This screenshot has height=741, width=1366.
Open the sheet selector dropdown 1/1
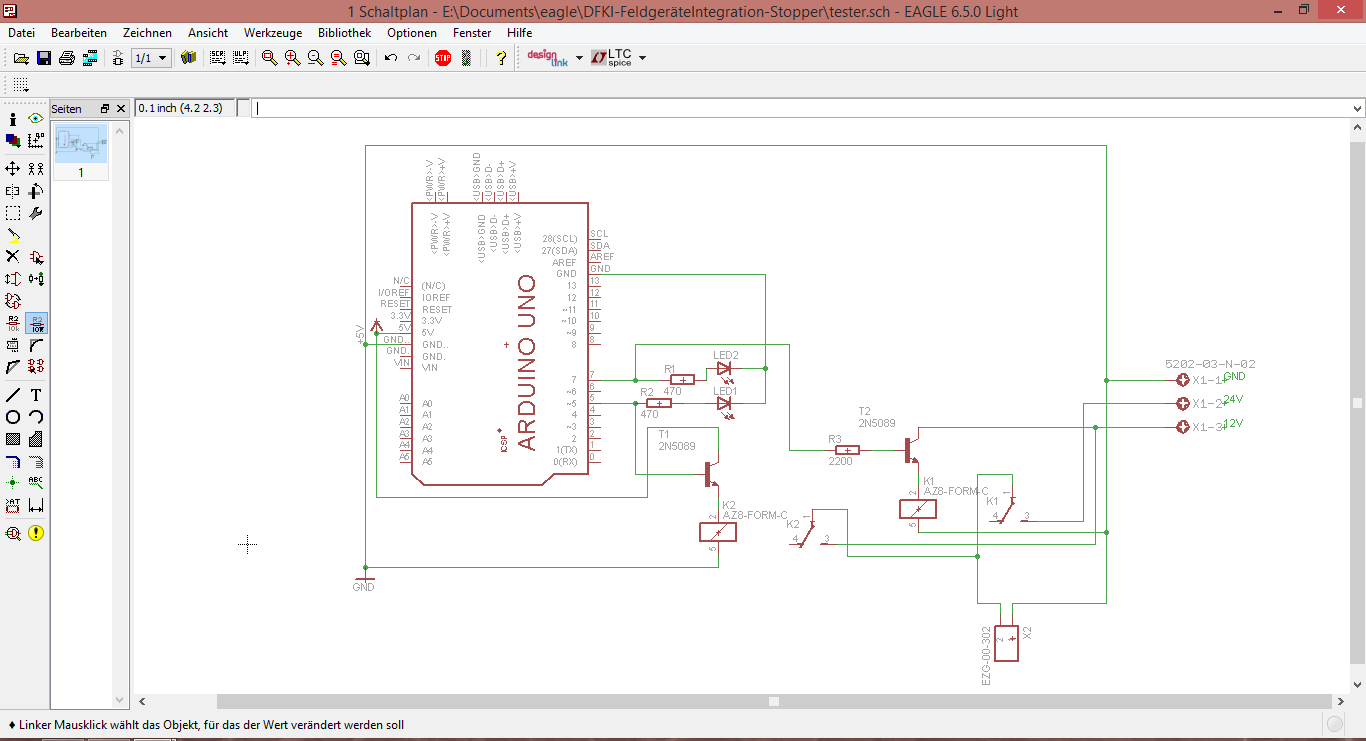152,58
